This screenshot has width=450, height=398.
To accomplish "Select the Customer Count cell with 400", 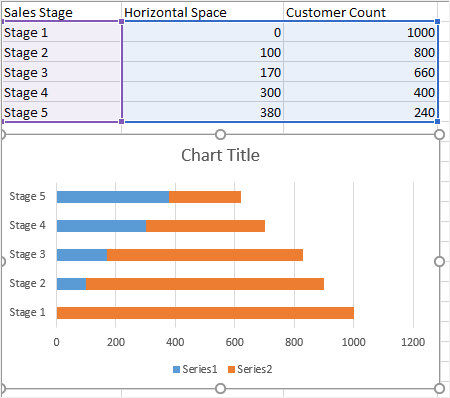I will 360,92.
